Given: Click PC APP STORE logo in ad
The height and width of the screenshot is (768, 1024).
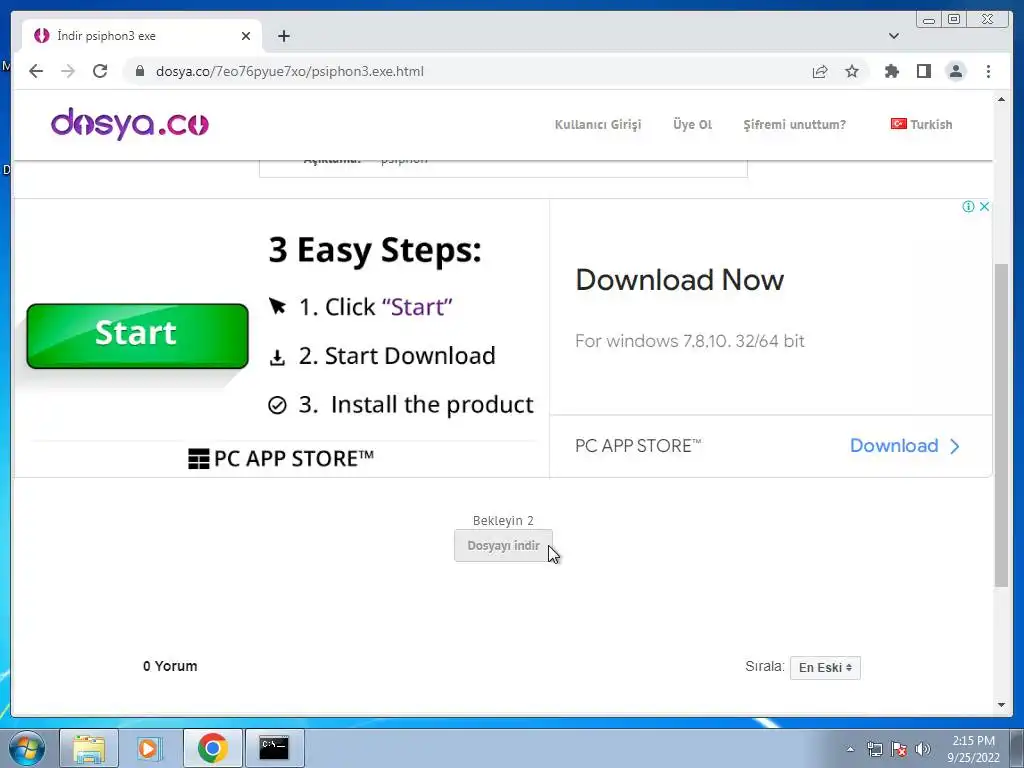Looking at the screenshot, I should [x=281, y=458].
